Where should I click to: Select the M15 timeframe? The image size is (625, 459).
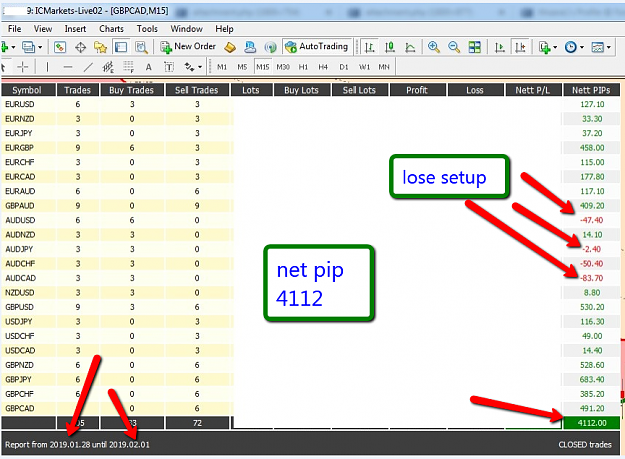[263, 67]
